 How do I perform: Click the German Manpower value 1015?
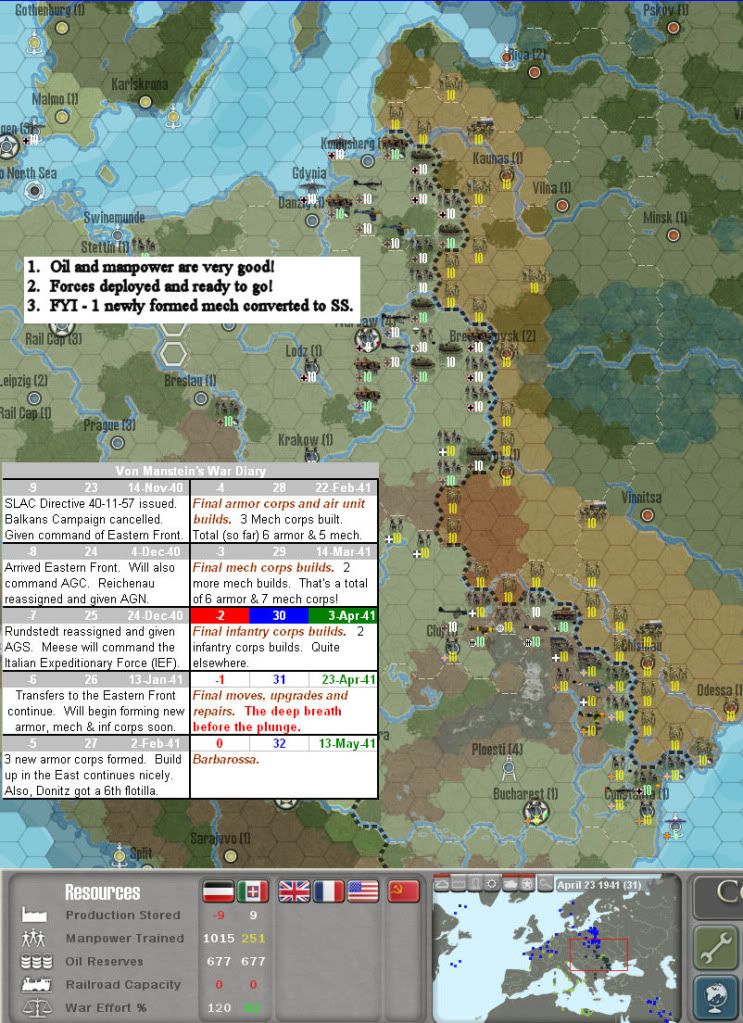tap(219, 938)
